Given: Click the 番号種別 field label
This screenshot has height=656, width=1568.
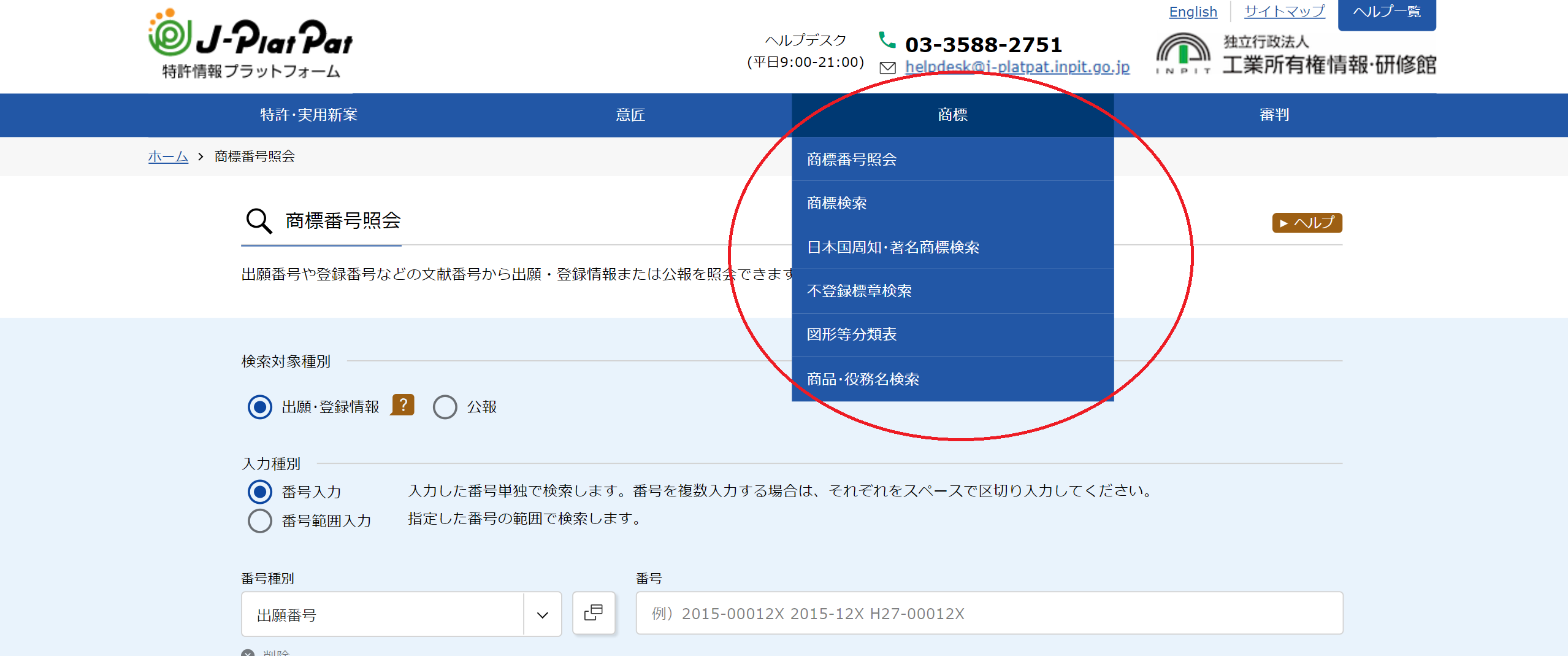Looking at the screenshot, I should (267, 579).
